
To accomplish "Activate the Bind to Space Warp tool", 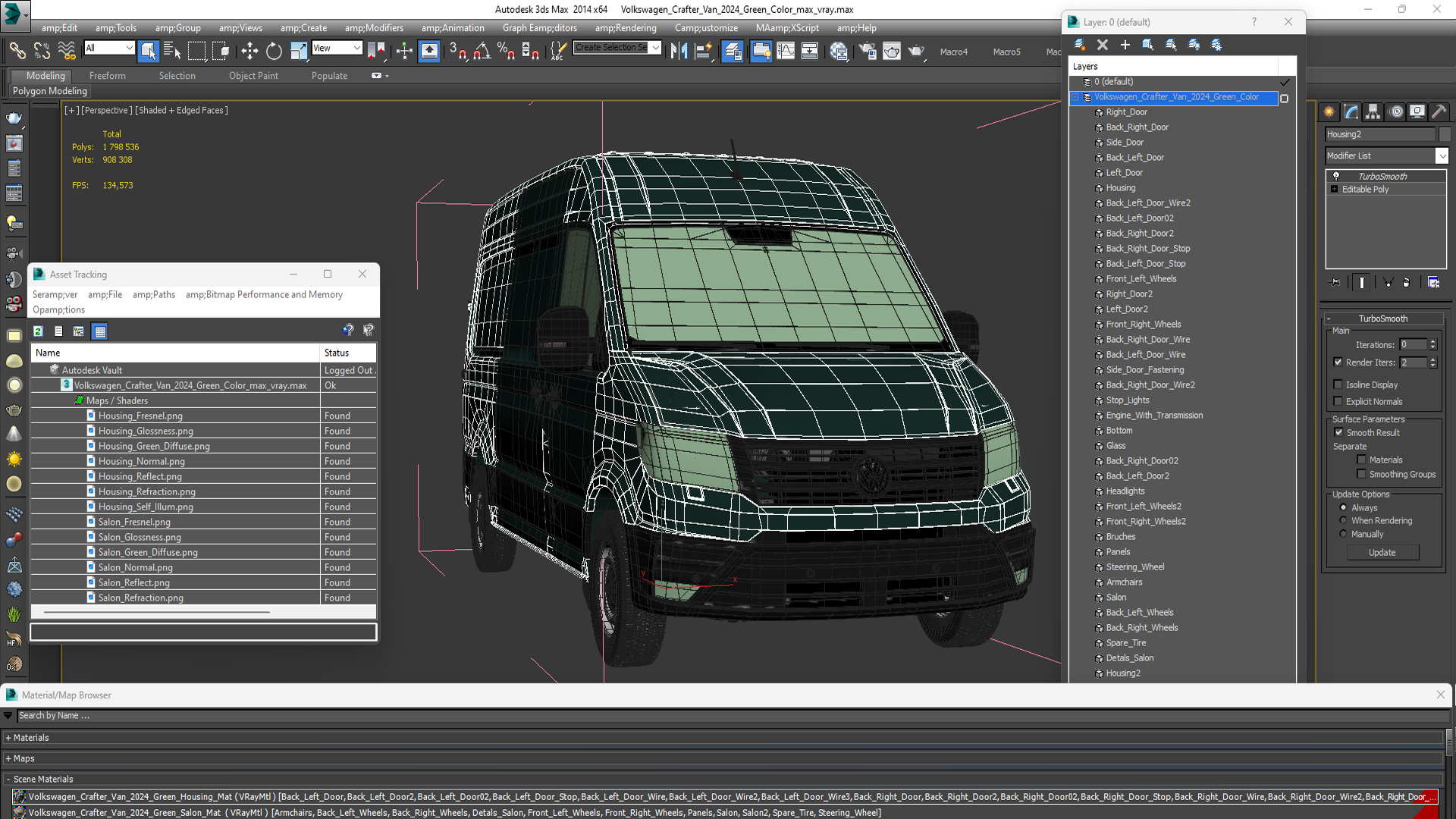I will point(67,51).
